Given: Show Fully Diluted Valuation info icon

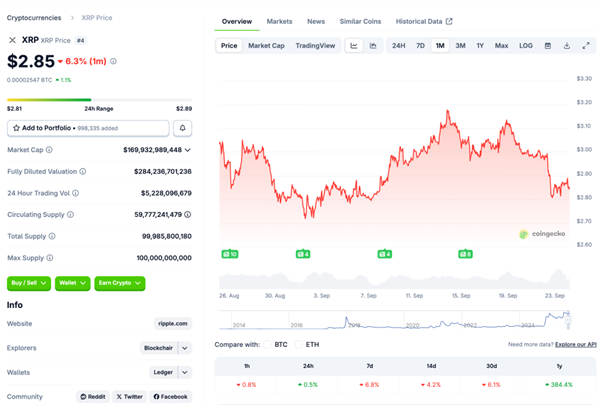Looking at the screenshot, I should pyautogui.click(x=83, y=172).
